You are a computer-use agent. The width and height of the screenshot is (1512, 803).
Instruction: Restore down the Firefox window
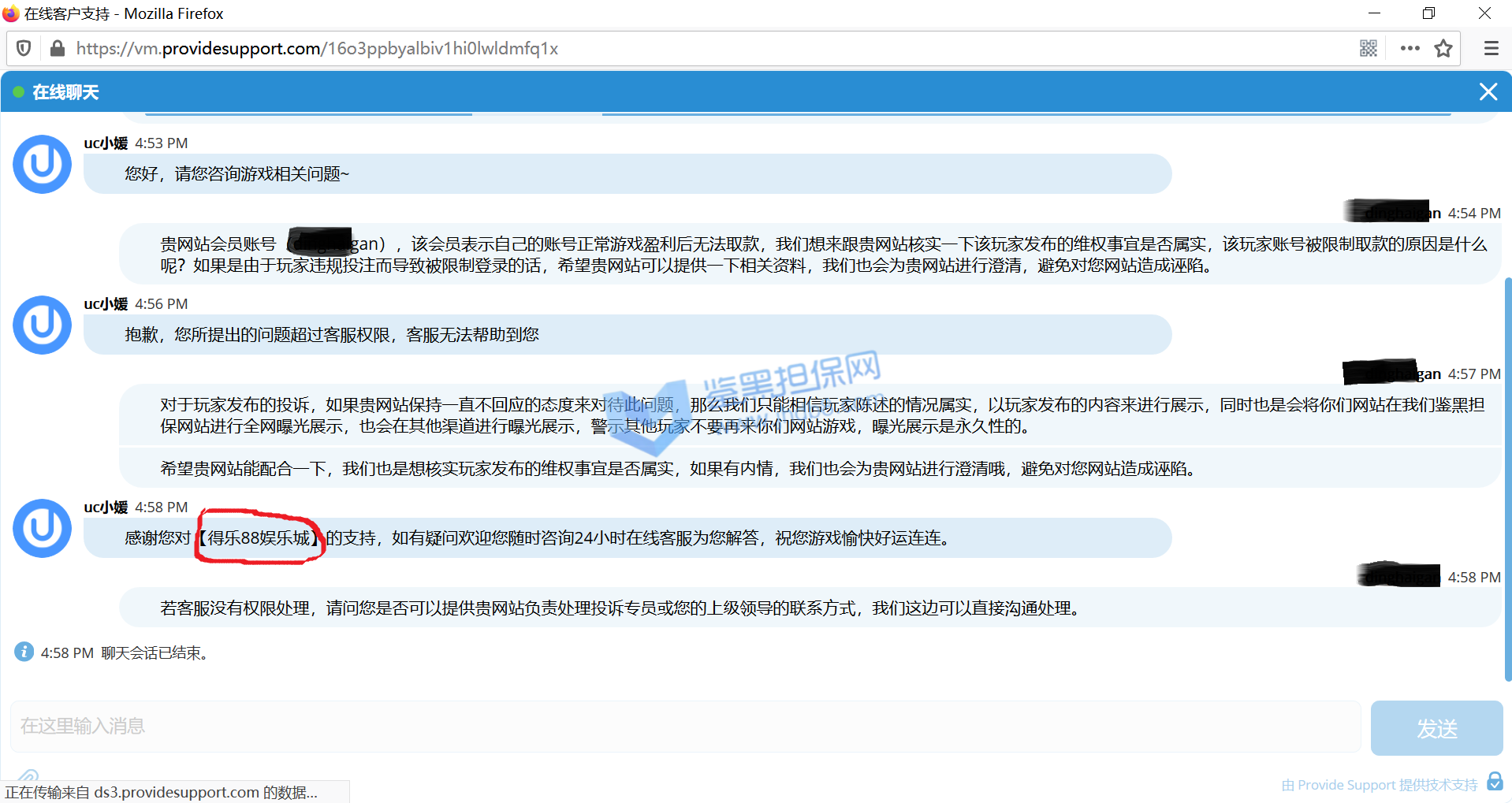click(x=1428, y=13)
